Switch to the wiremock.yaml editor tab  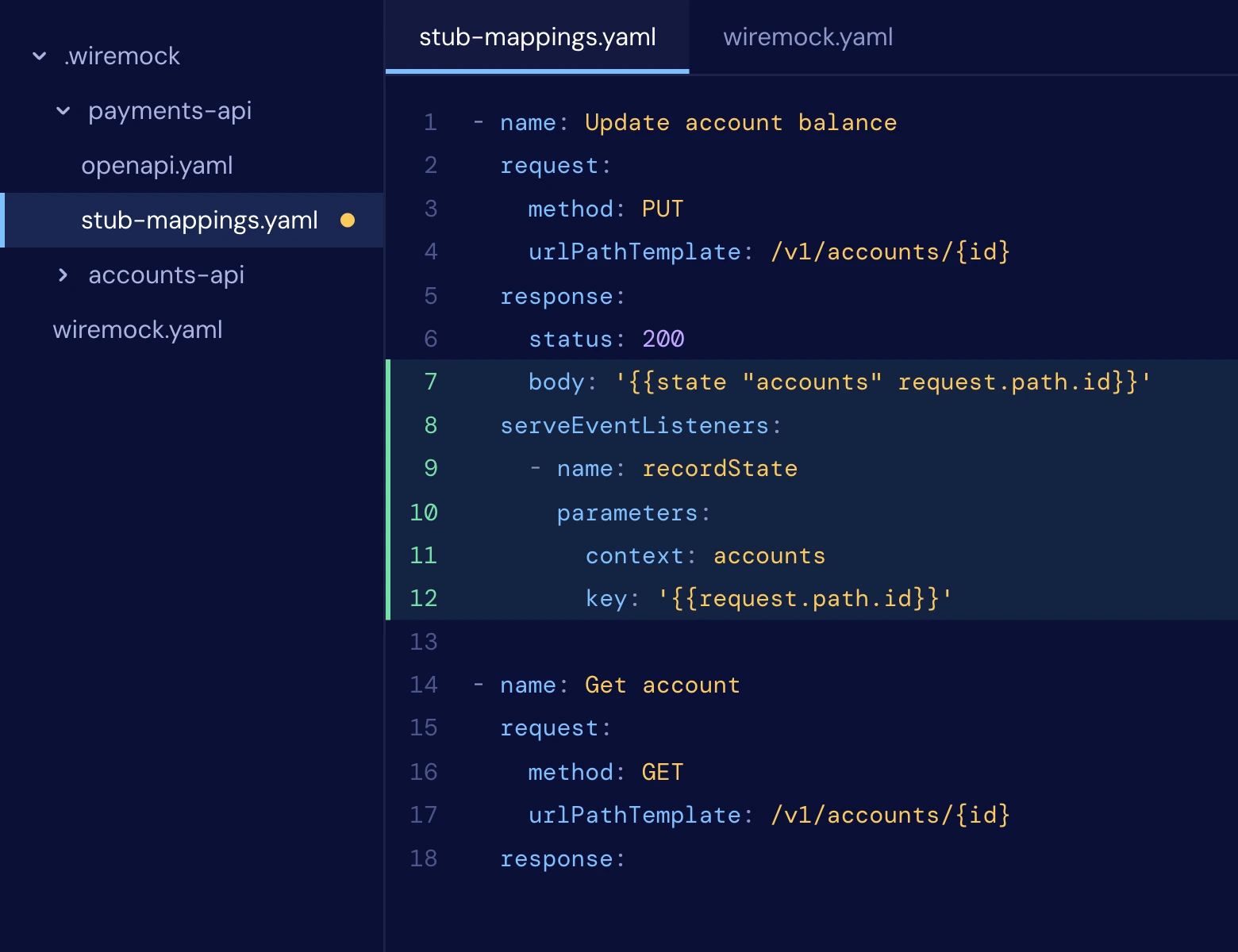point(808,37)
